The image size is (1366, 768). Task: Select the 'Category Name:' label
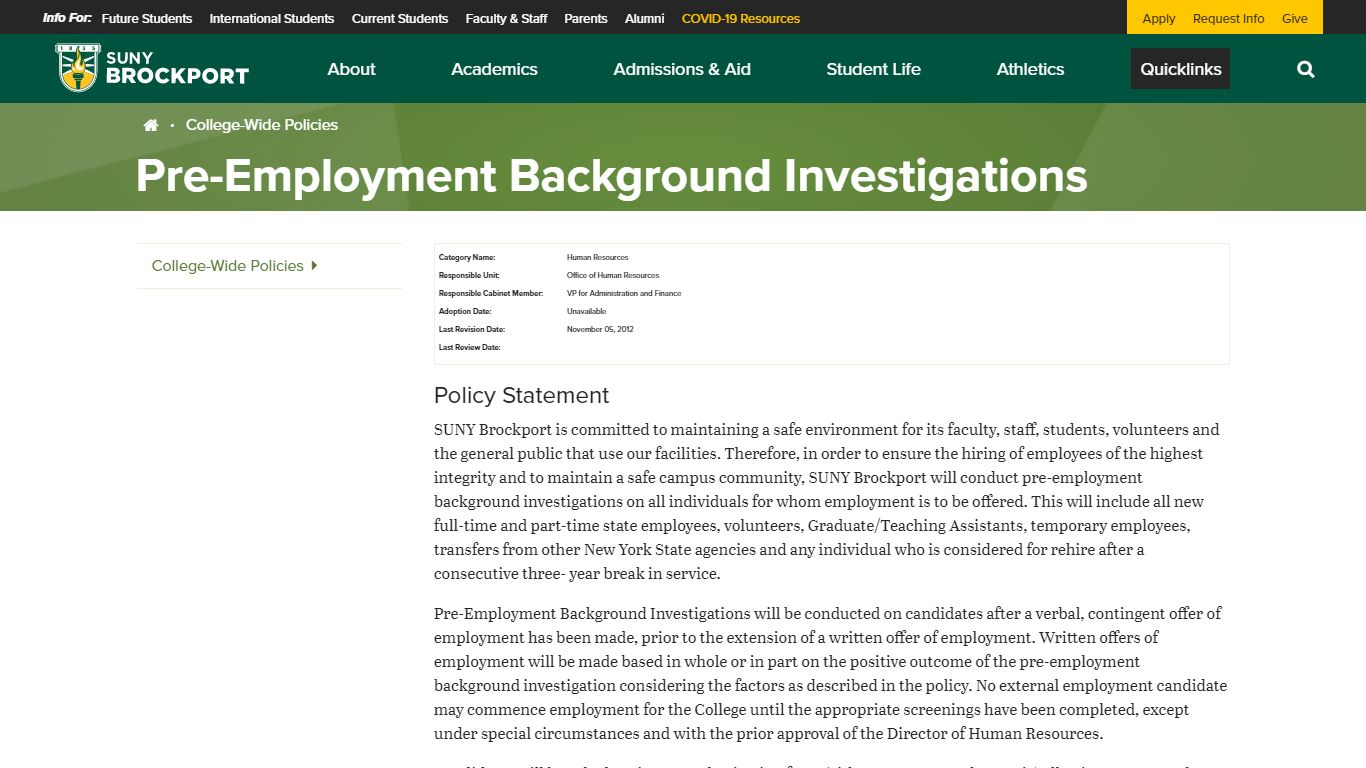[467, 257]
